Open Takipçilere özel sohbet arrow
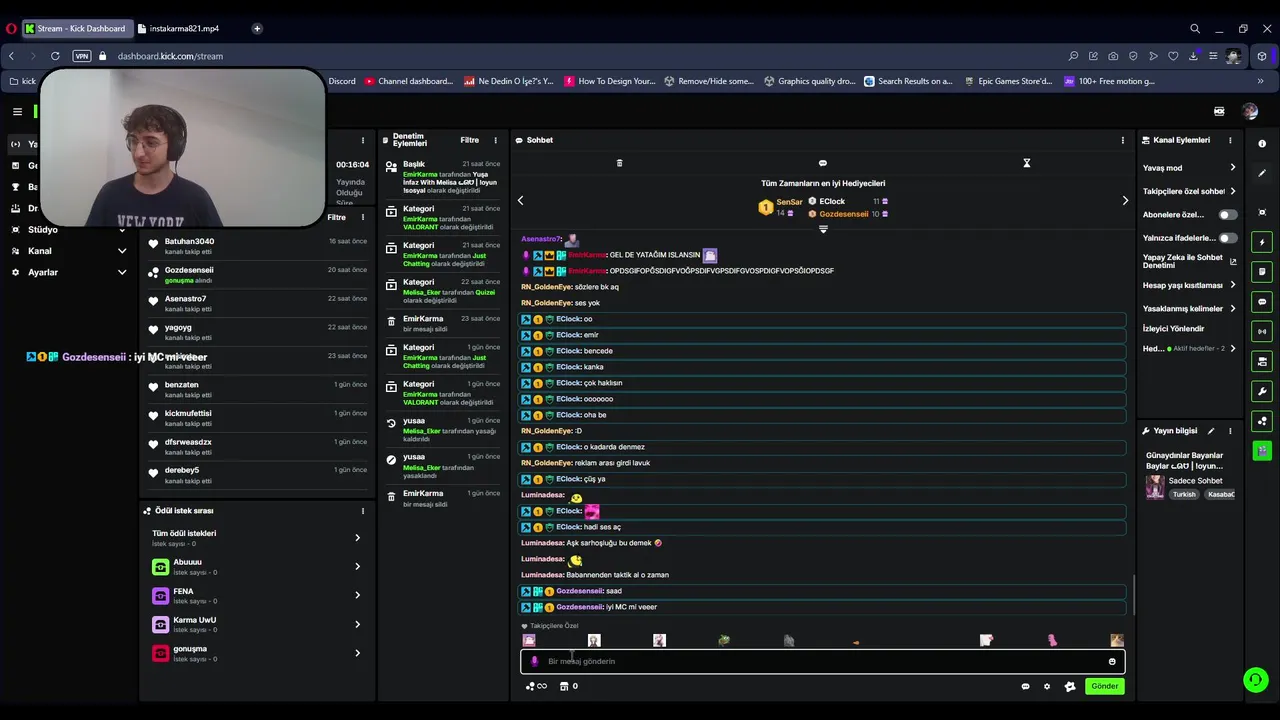The height and width of the screenshot is (720, 1280). (1232, 191)
